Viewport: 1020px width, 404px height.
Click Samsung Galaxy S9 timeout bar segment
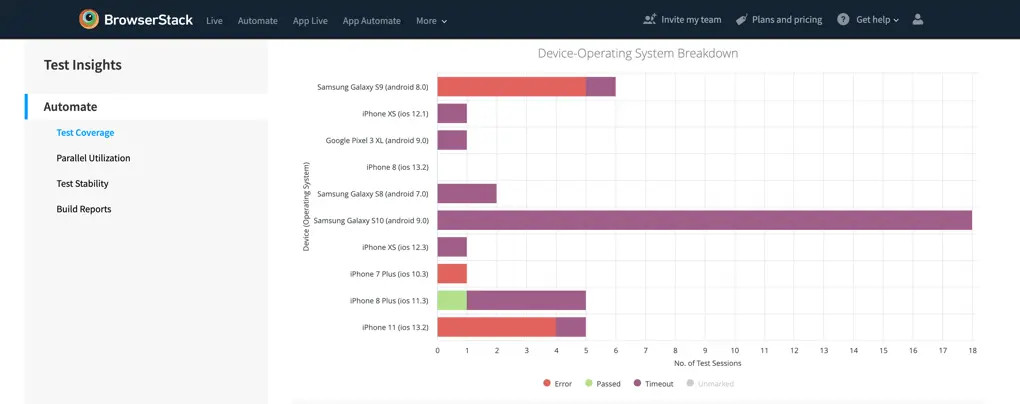[x=600, y=87]
